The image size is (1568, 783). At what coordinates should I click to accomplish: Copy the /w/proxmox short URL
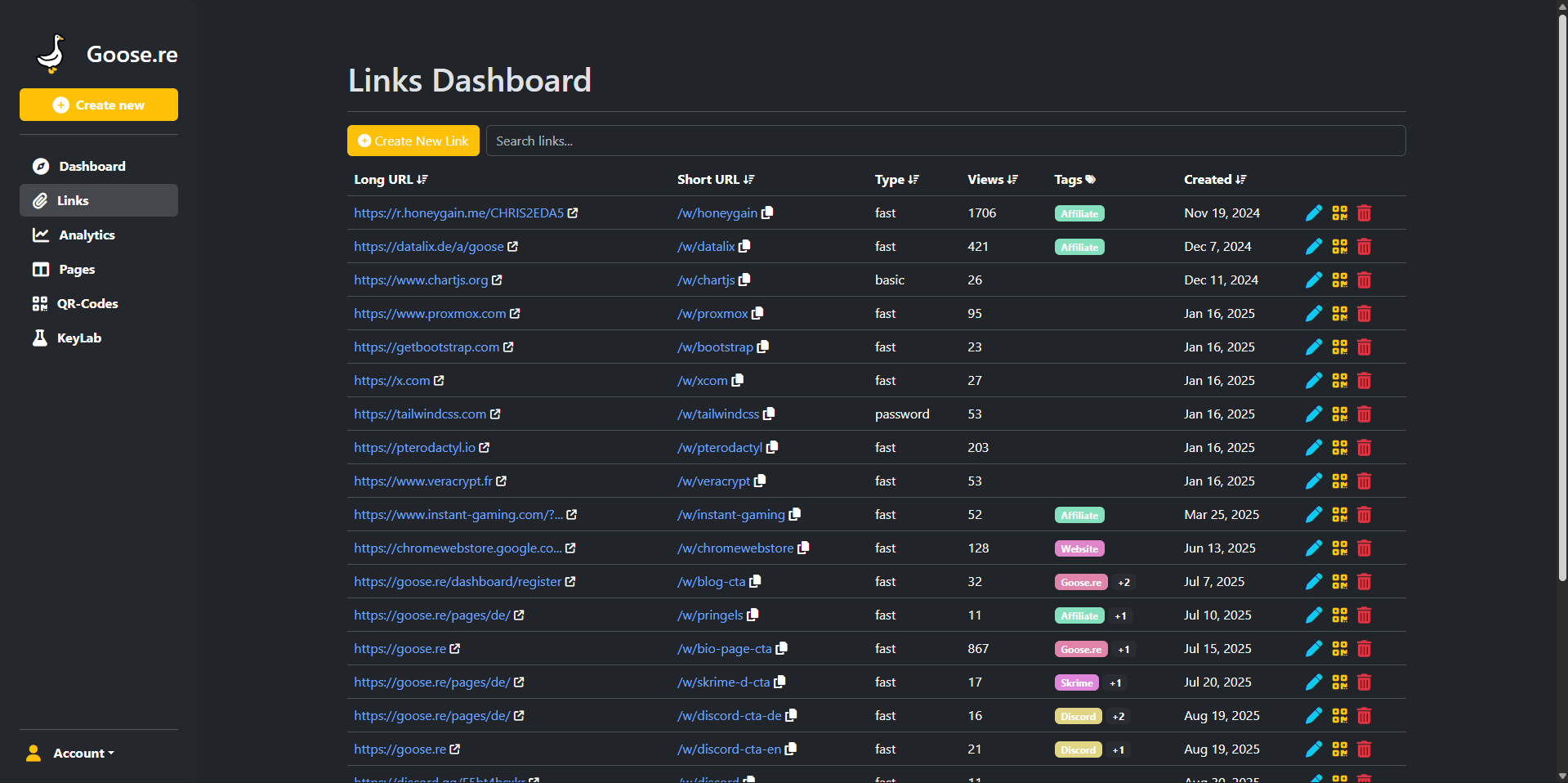[757, 313]
